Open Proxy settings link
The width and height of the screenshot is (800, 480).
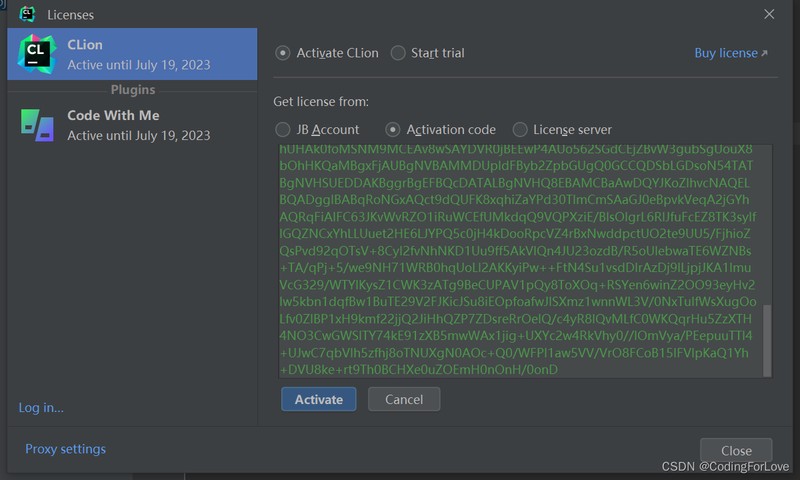click(x=65, y=449)
